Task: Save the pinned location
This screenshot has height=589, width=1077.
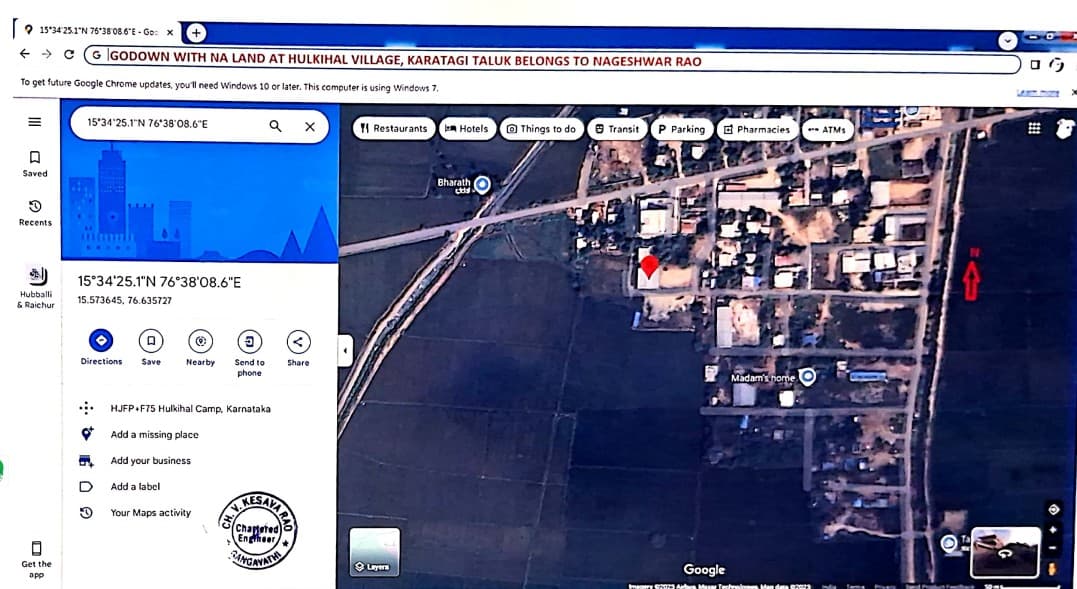Action: click(x=151, y=347)
